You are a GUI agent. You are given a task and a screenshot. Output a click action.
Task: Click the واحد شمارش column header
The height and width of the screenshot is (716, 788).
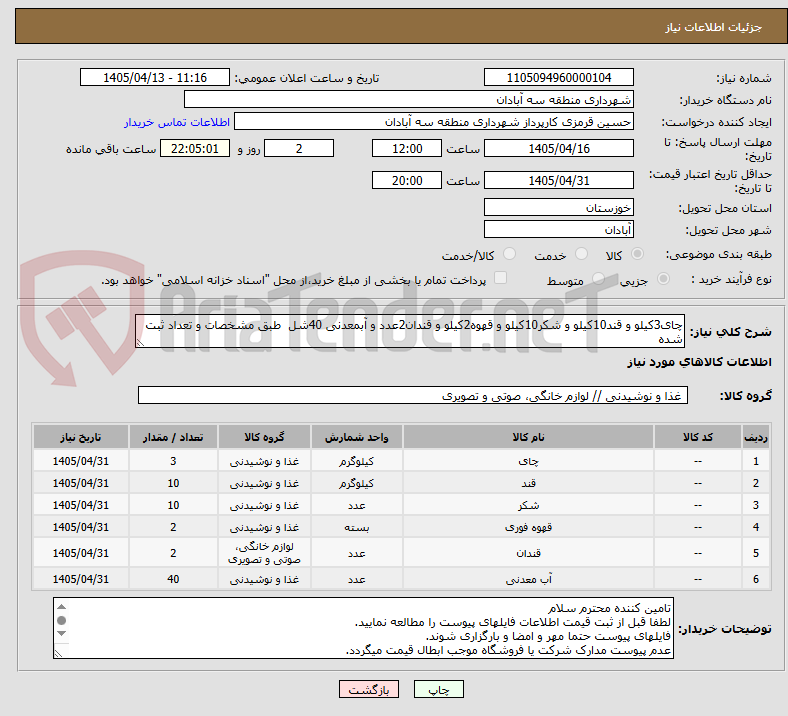click(x=356, y=437)
